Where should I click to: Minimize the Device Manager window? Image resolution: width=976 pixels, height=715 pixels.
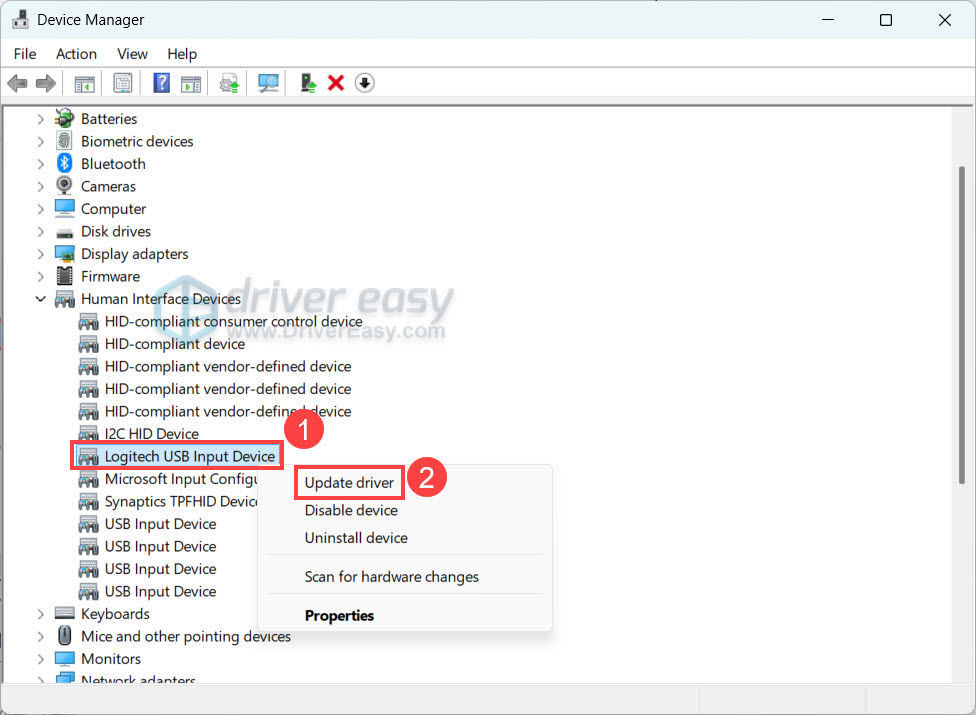[x=828, y=20]
